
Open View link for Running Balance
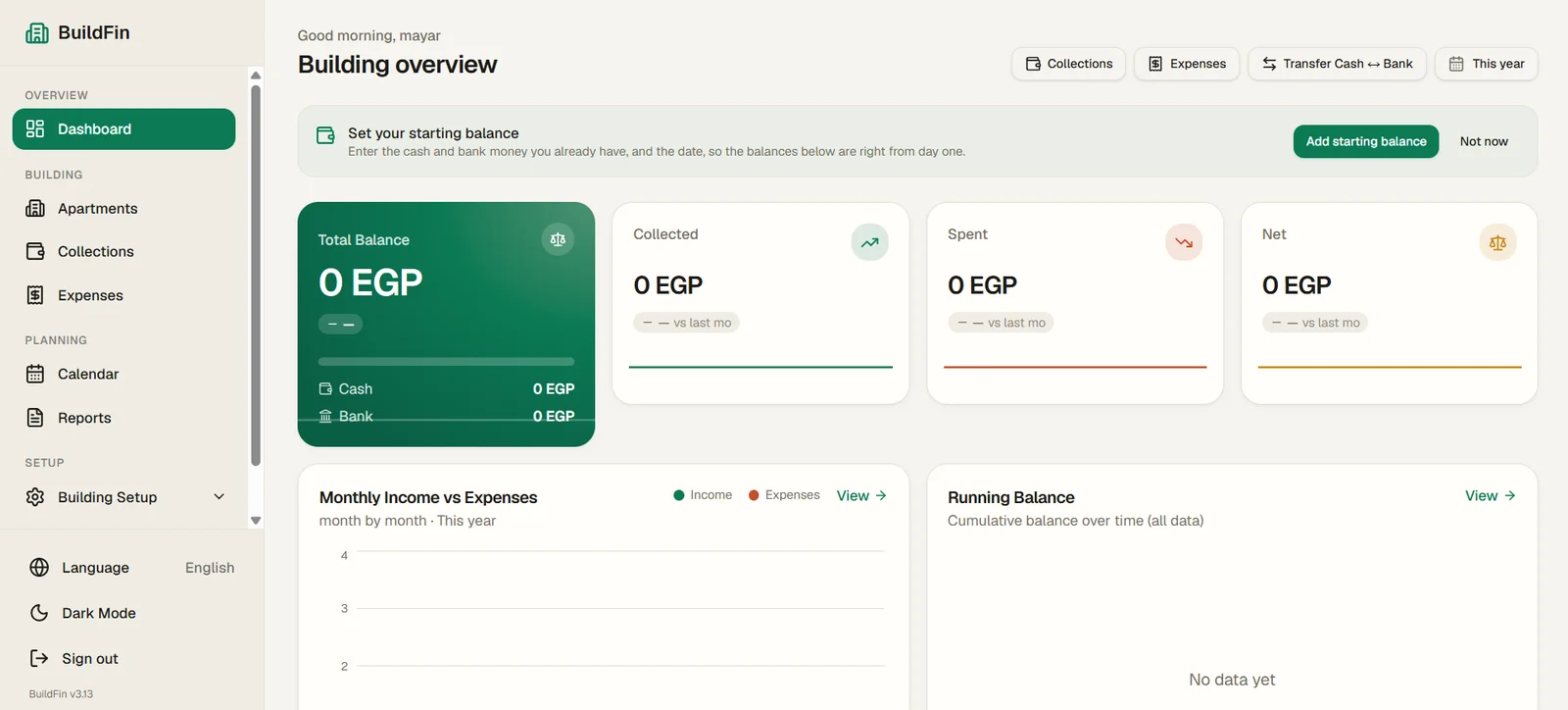[1491, 496]
